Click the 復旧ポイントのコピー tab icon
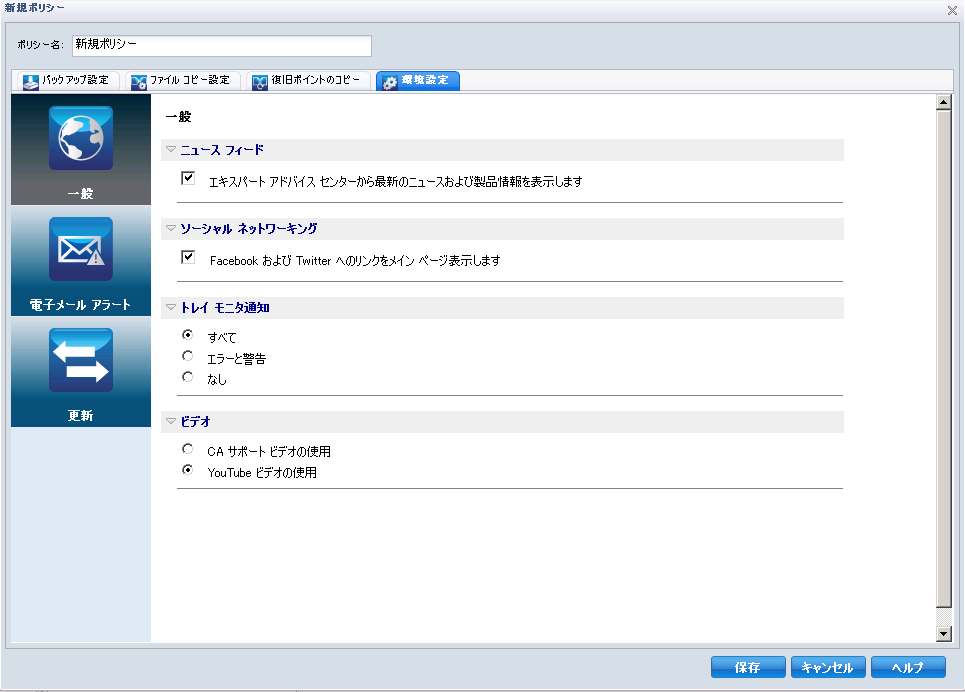 [x=260, y=81]
